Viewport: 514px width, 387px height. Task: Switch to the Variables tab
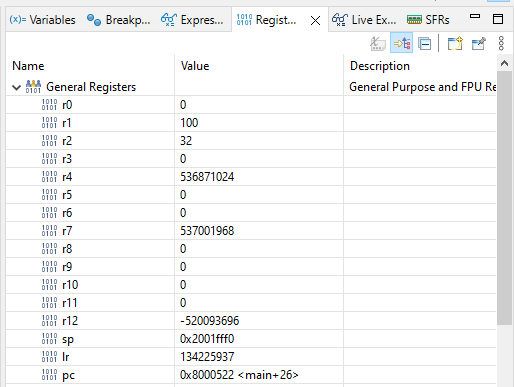point(42,20)
